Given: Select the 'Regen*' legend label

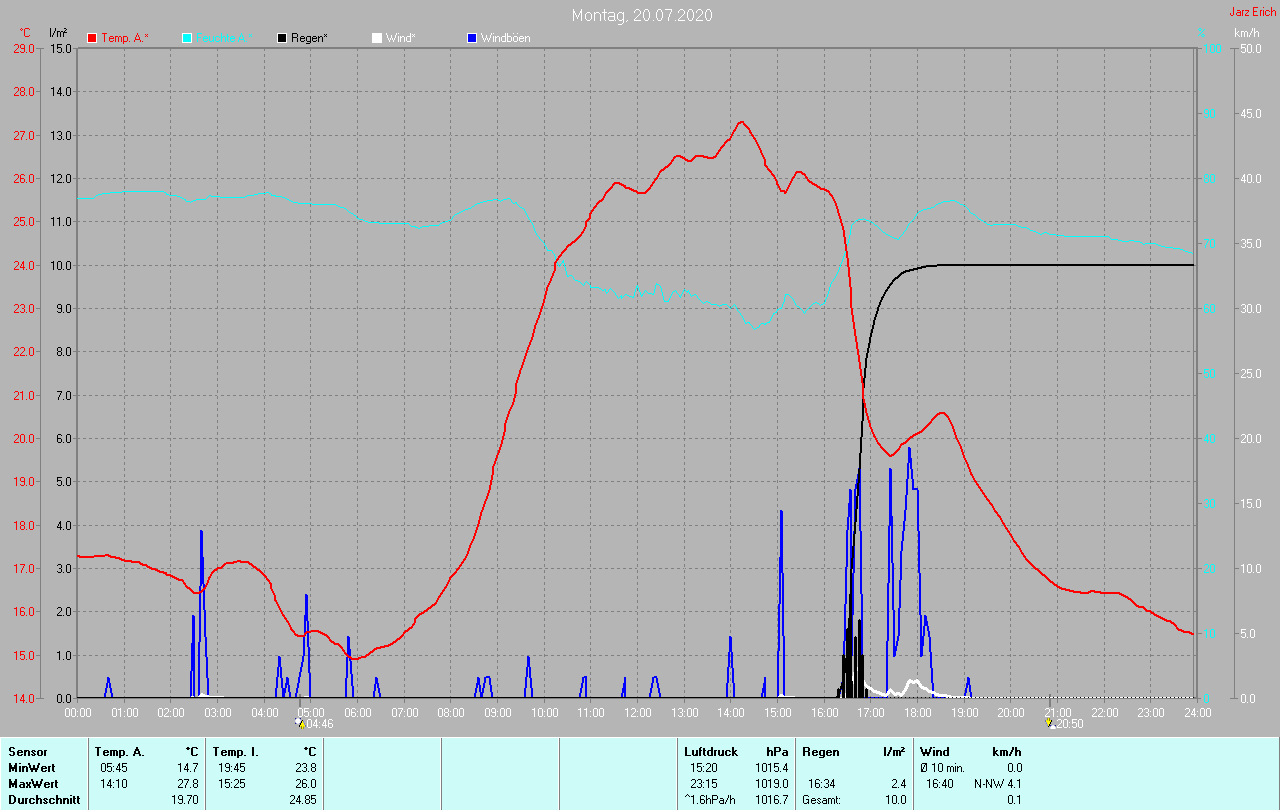Looking at the screenshot, I should [309, 38].
